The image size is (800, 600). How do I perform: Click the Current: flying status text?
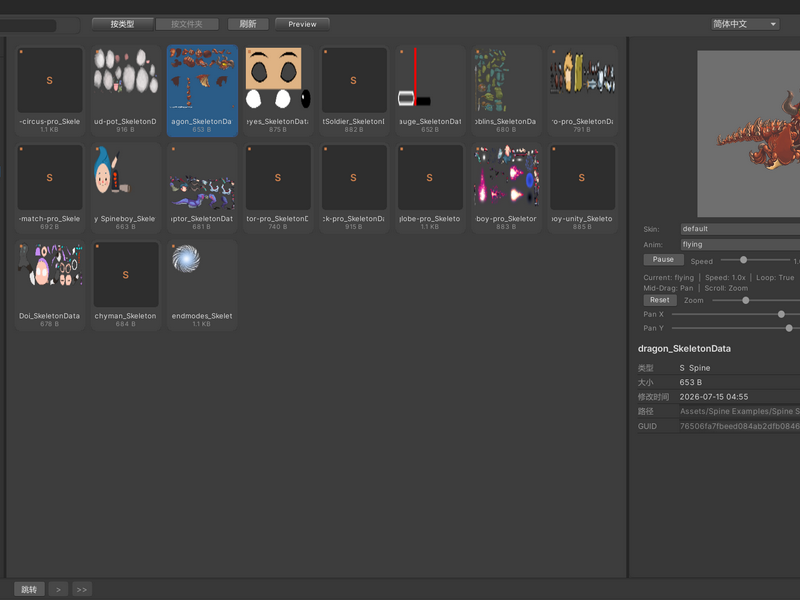[x=668, y=278]
